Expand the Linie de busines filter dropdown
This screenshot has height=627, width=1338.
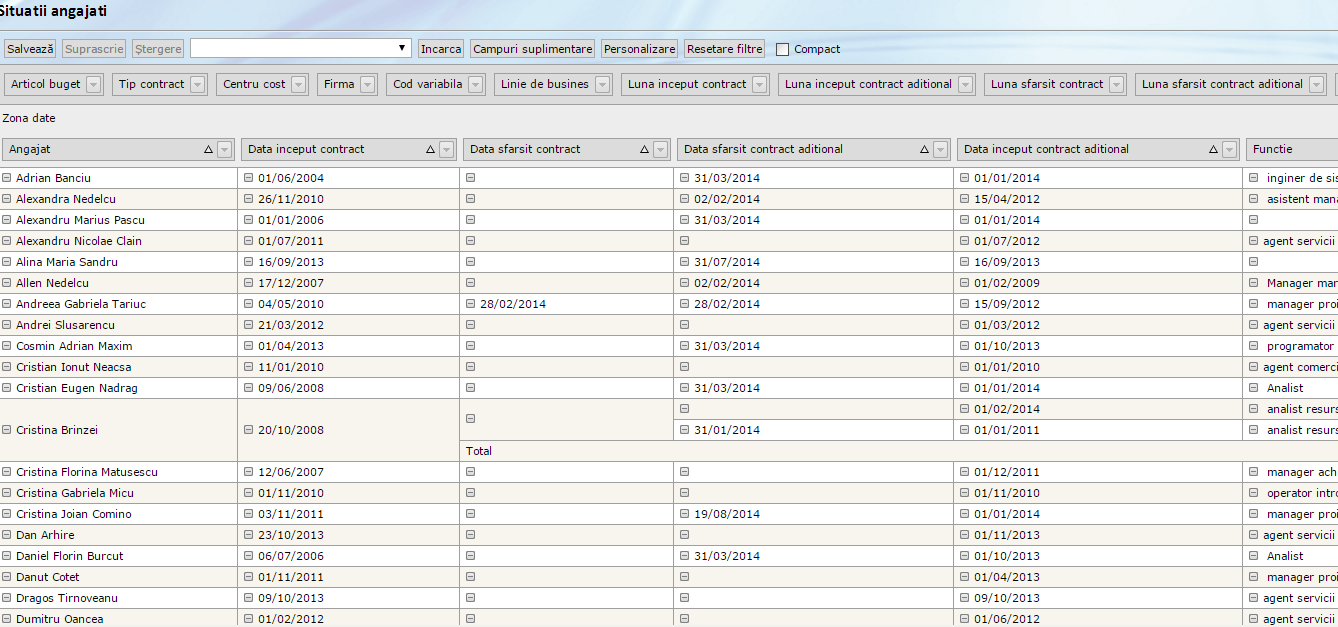[x=602, y=85]
